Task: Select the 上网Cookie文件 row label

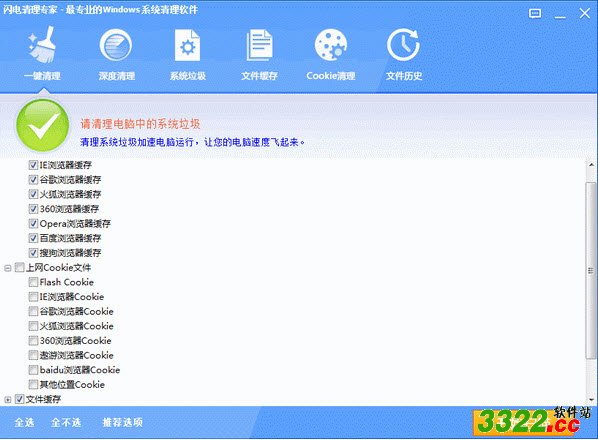Action: (58, 268)
